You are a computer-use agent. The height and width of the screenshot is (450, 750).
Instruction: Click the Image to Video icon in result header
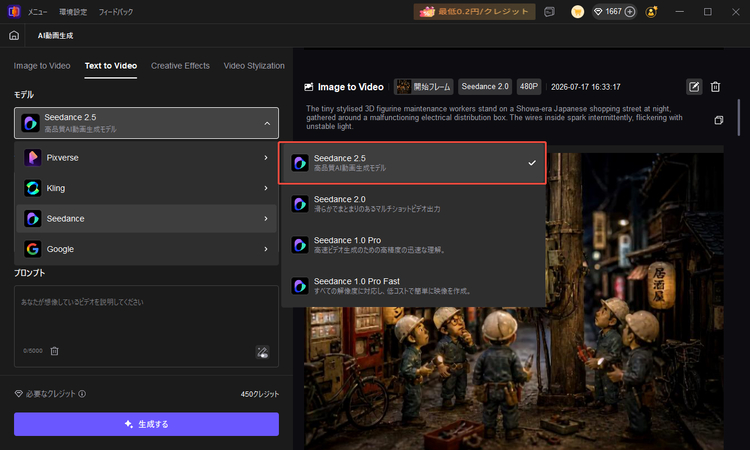309,87
